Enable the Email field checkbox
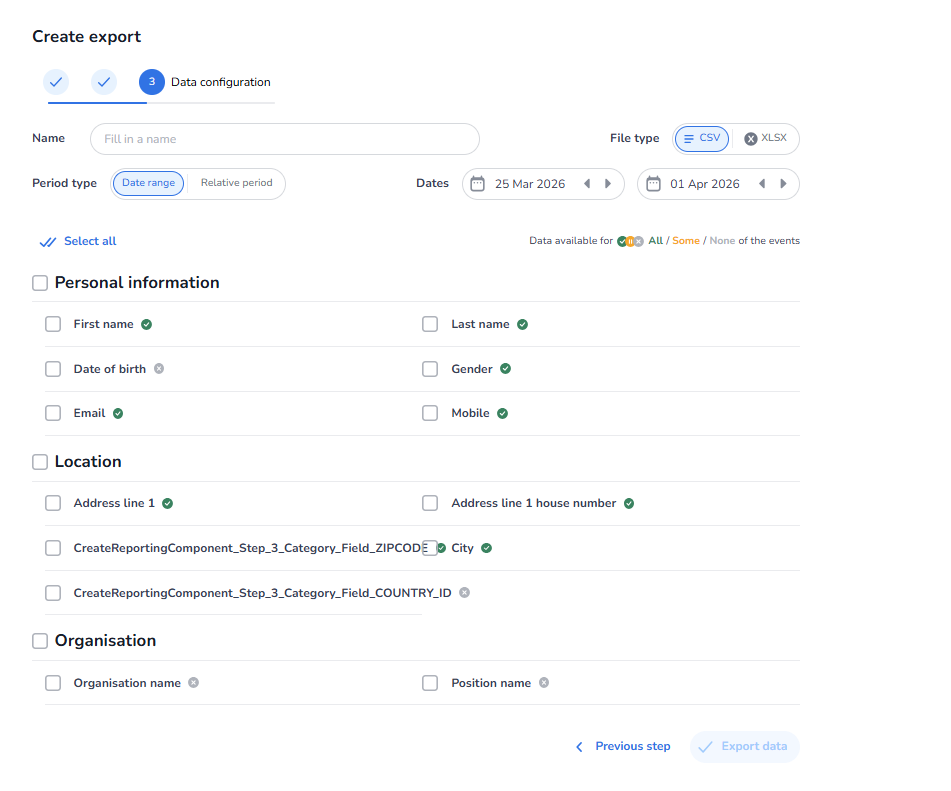Image resolution: width=951 pixels, height=791 pixels. (x=53, y=413)
